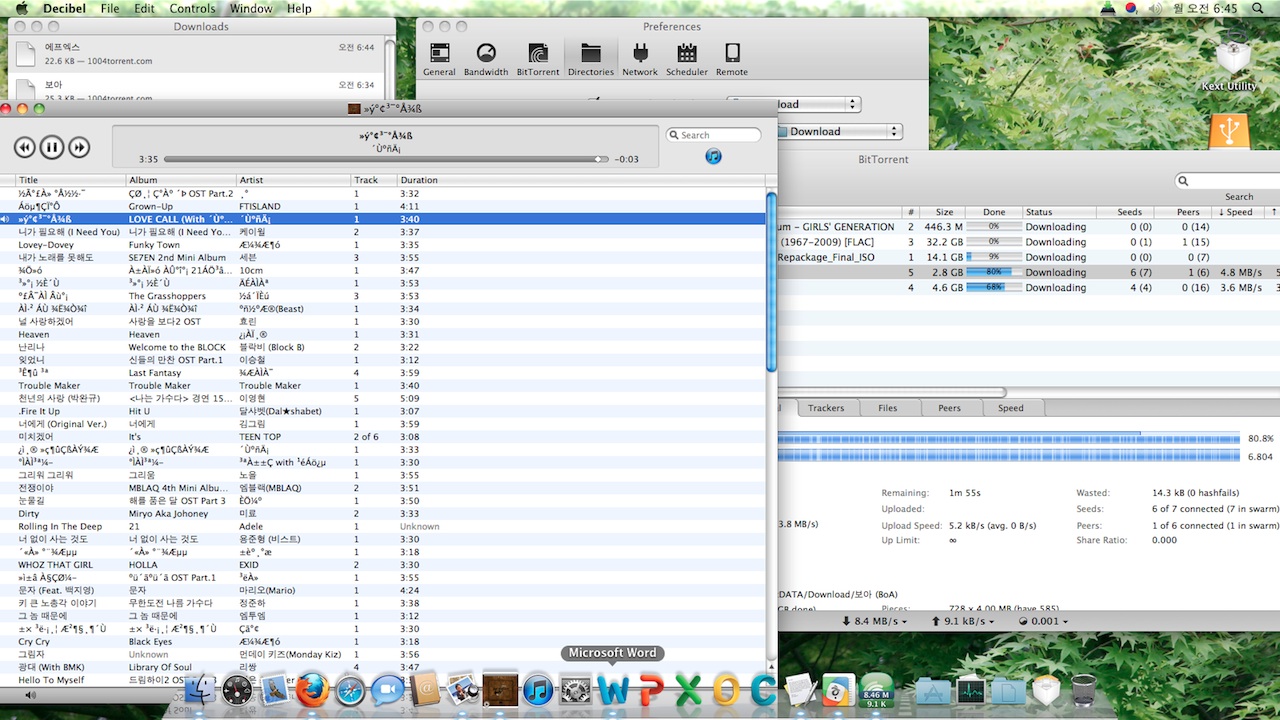Open Directories preferences pane
1280x720 pixels.
tap(591, 59)
